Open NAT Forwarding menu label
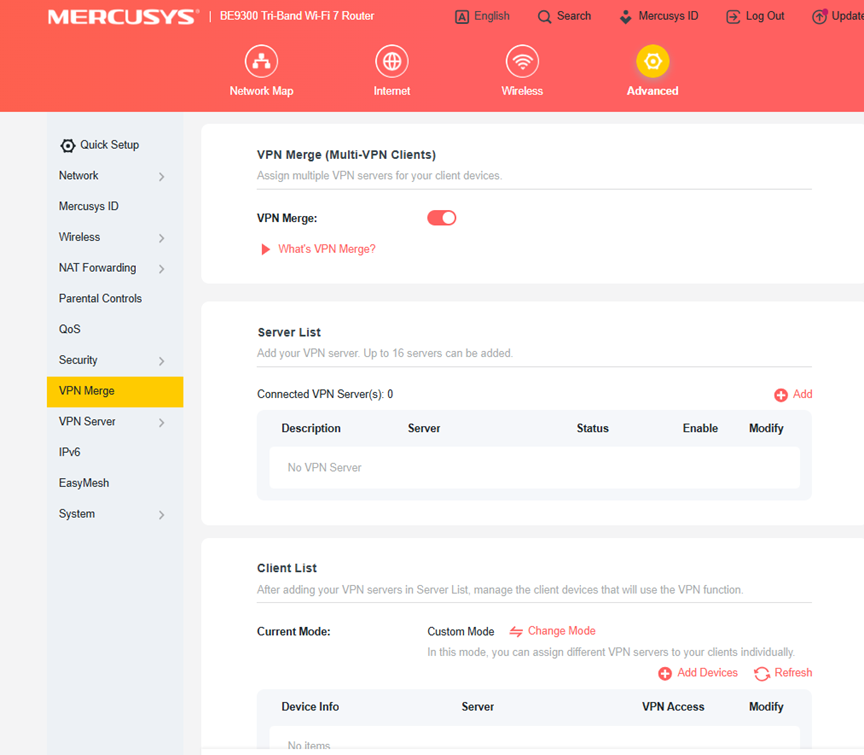 coord(98,267)
